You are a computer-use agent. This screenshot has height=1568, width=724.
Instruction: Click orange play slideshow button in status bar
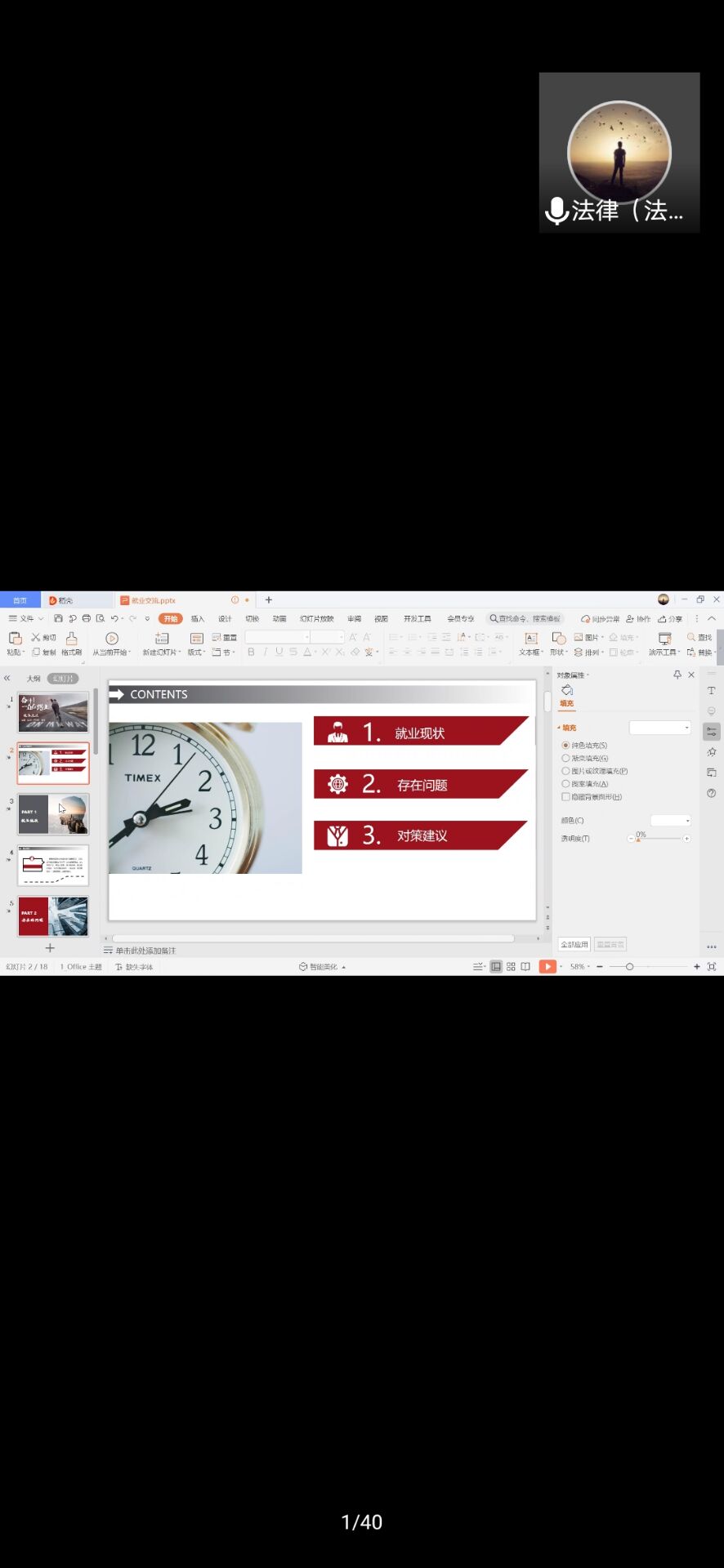(547, 967)
